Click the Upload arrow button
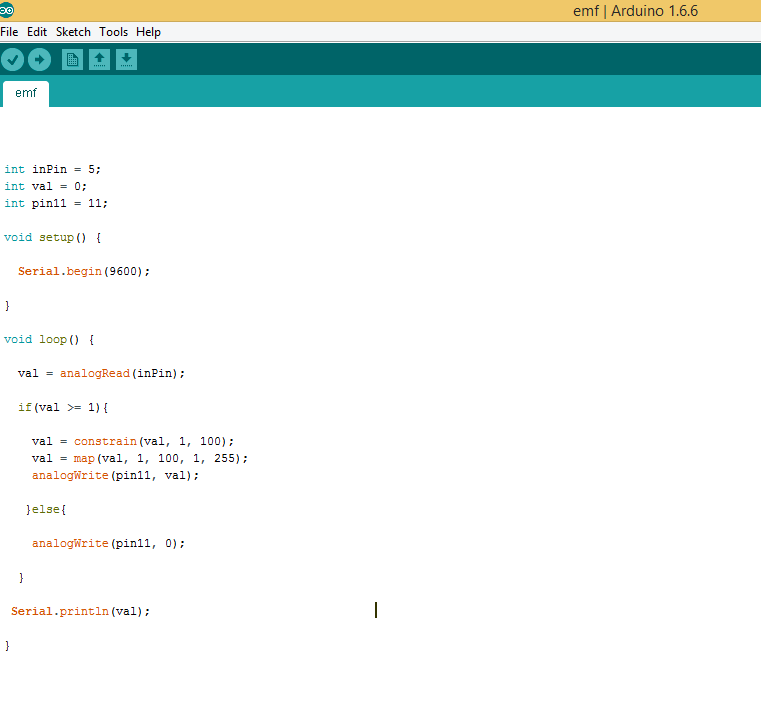 39,60
